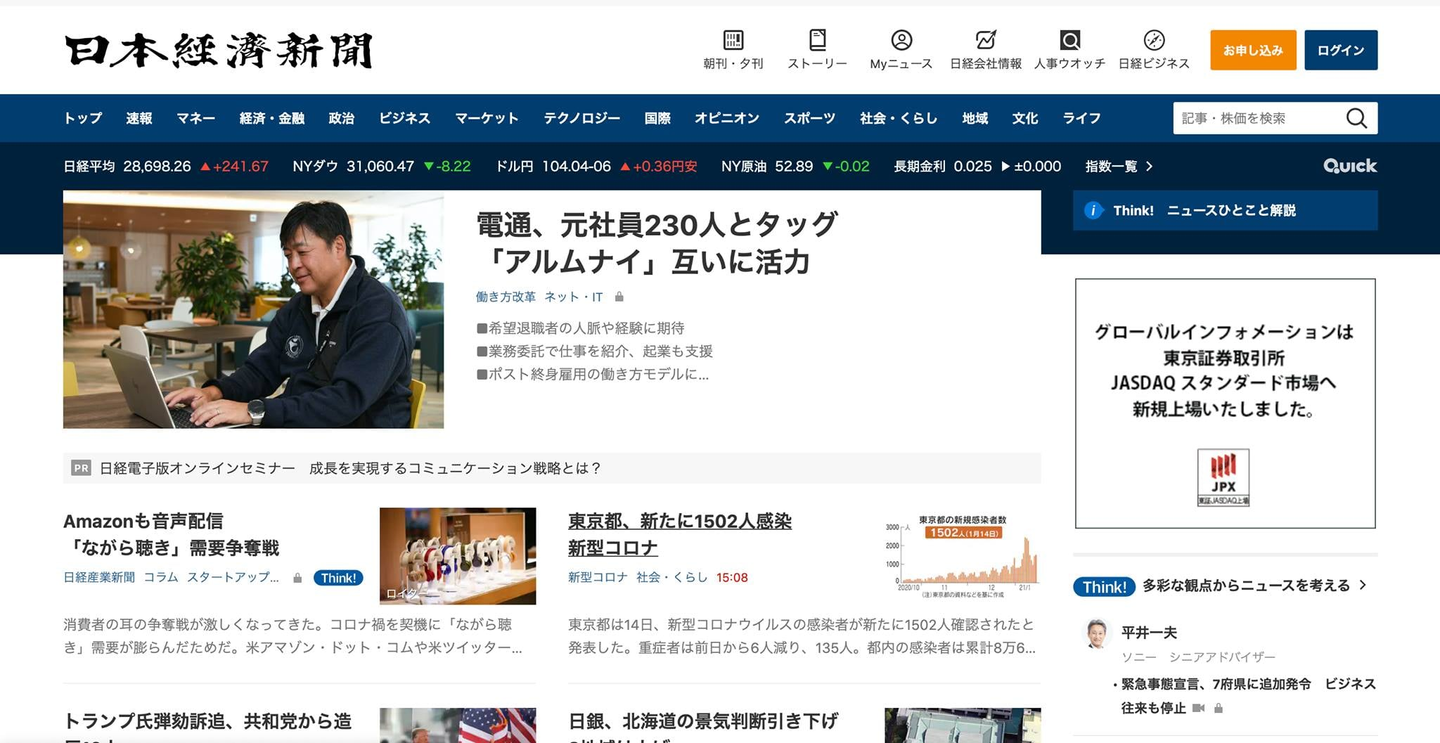The height and width of the screenshot is (743, 1440).
Task: Select the 社会・くらし navigation tab
Action: (x=899, y=118)
